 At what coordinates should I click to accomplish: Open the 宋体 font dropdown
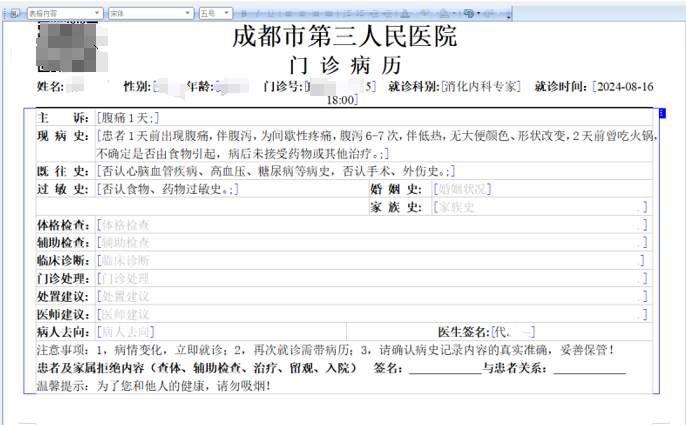coord(188,14)
